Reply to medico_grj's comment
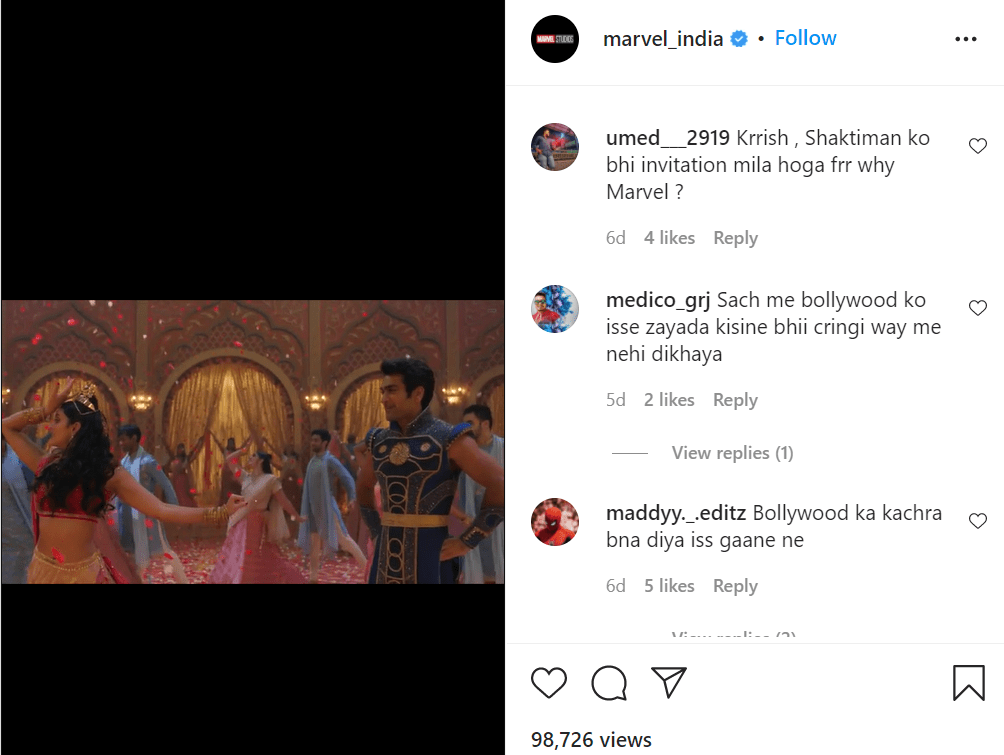Image resolution: width=1004 pixels, height=755 pixels. (x=735, y=400)
